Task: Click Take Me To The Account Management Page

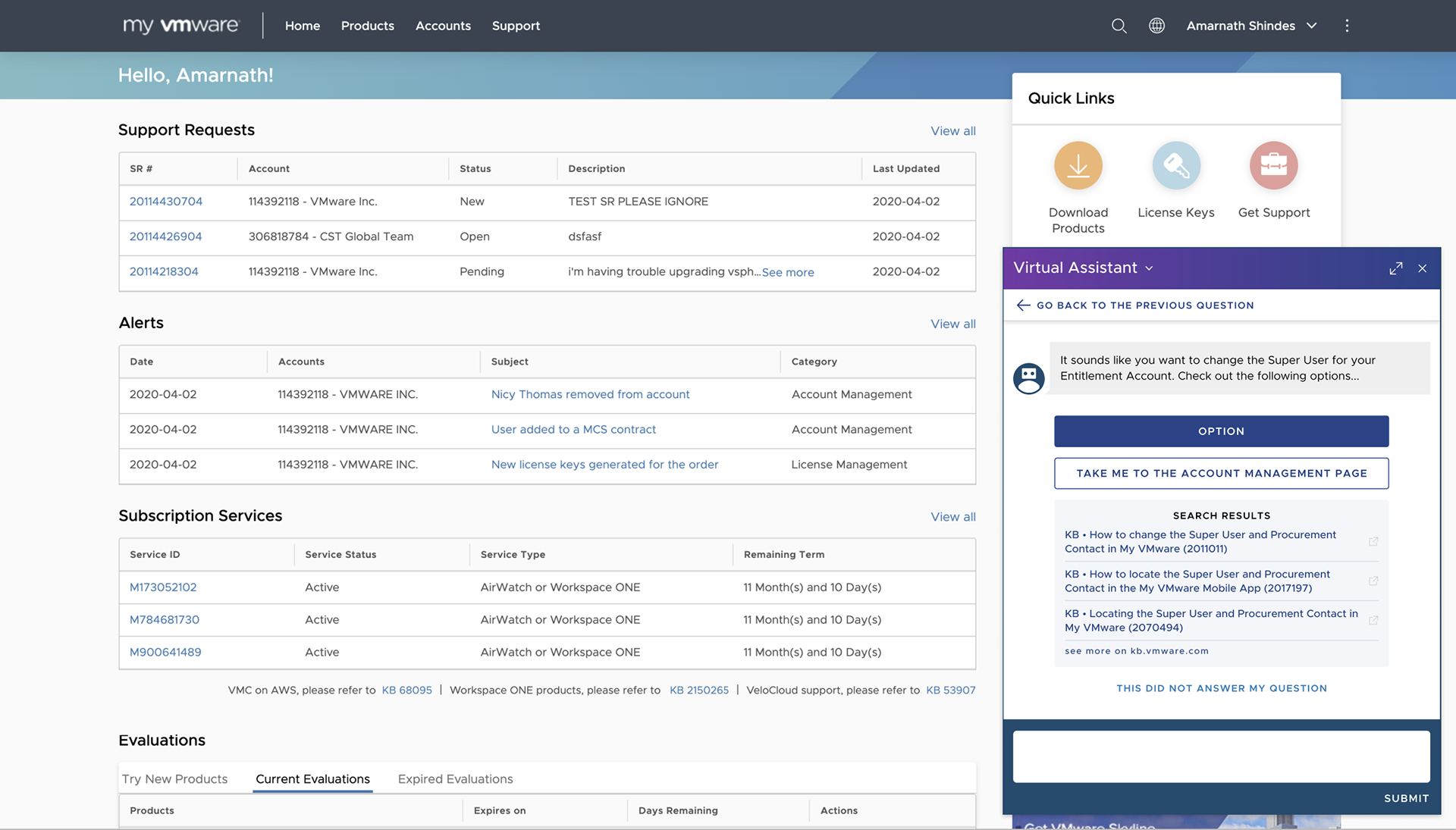Action: pyautogui.click(x=1221, y=473)
